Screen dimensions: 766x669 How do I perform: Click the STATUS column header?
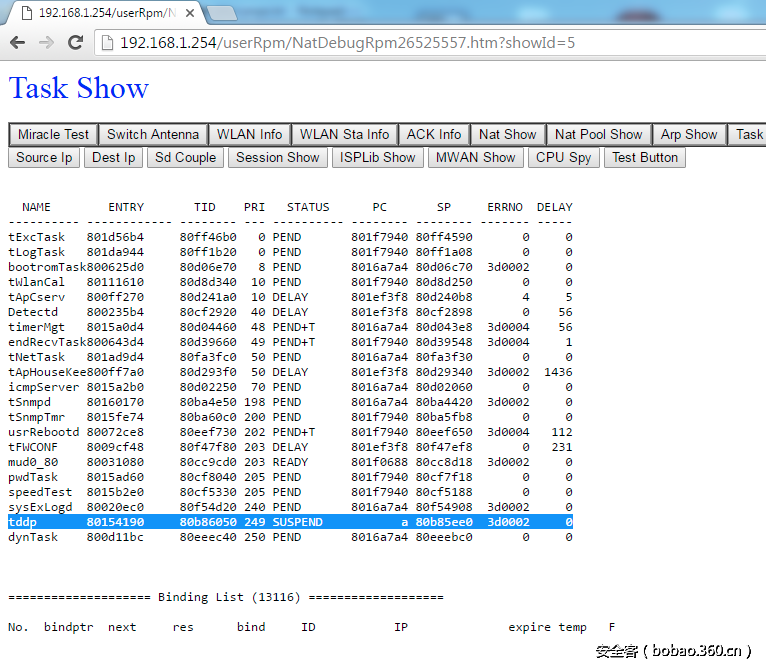pos(308,207)
